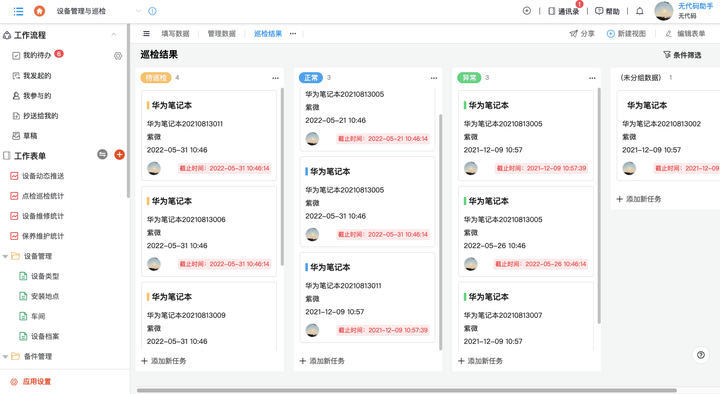720x394 pixels.
Task: Collapse the 设备管理 folder
Action: click(x=6, y=256)
